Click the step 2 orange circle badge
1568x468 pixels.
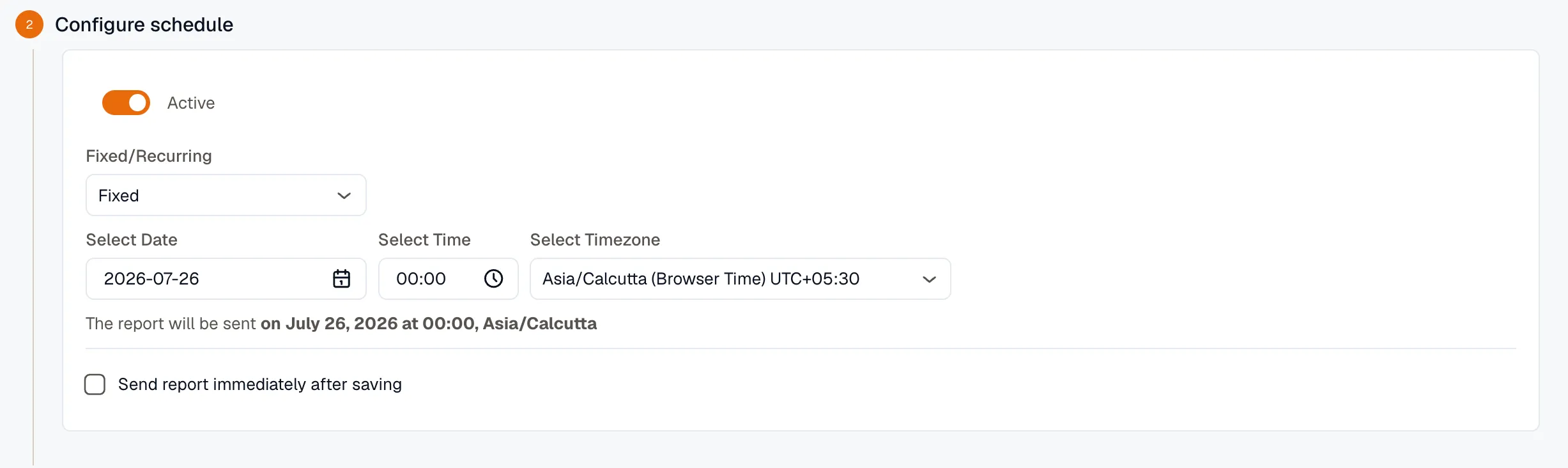[x=29, y=24]
